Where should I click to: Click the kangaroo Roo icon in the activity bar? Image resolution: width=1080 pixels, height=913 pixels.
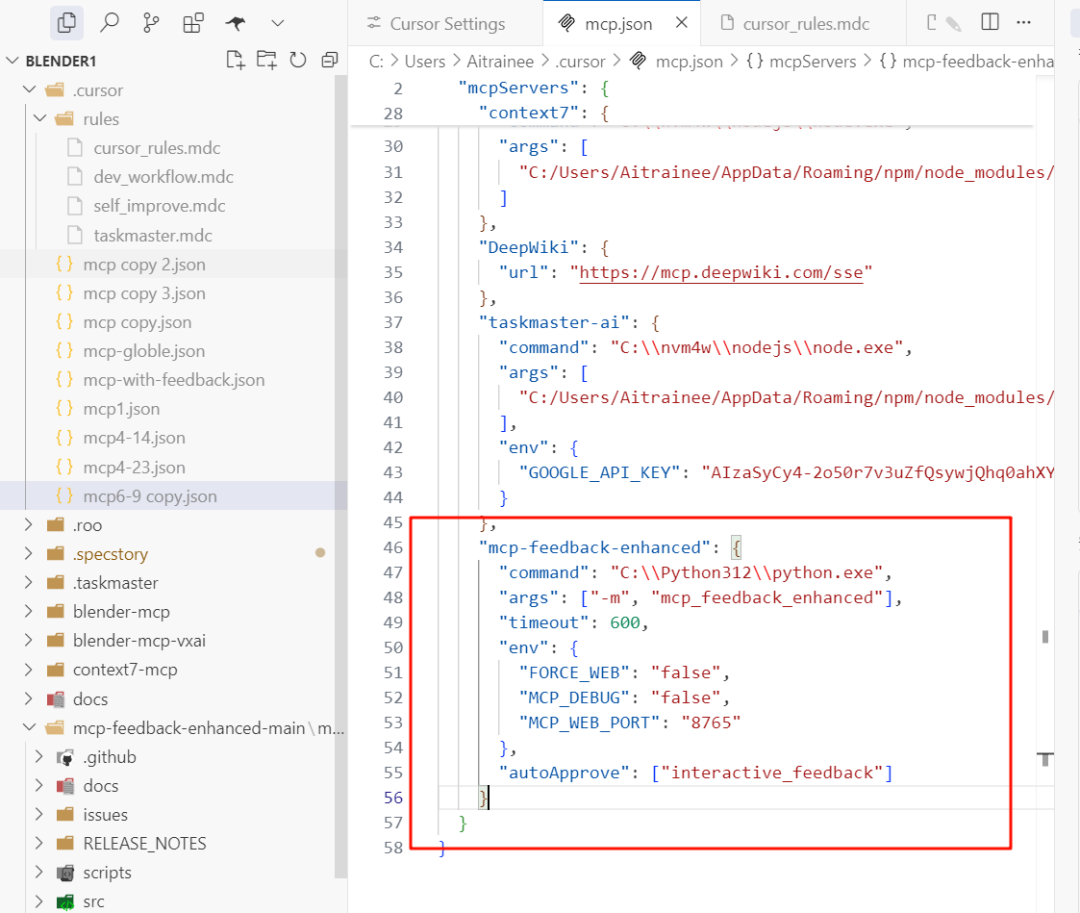[236, 22]
